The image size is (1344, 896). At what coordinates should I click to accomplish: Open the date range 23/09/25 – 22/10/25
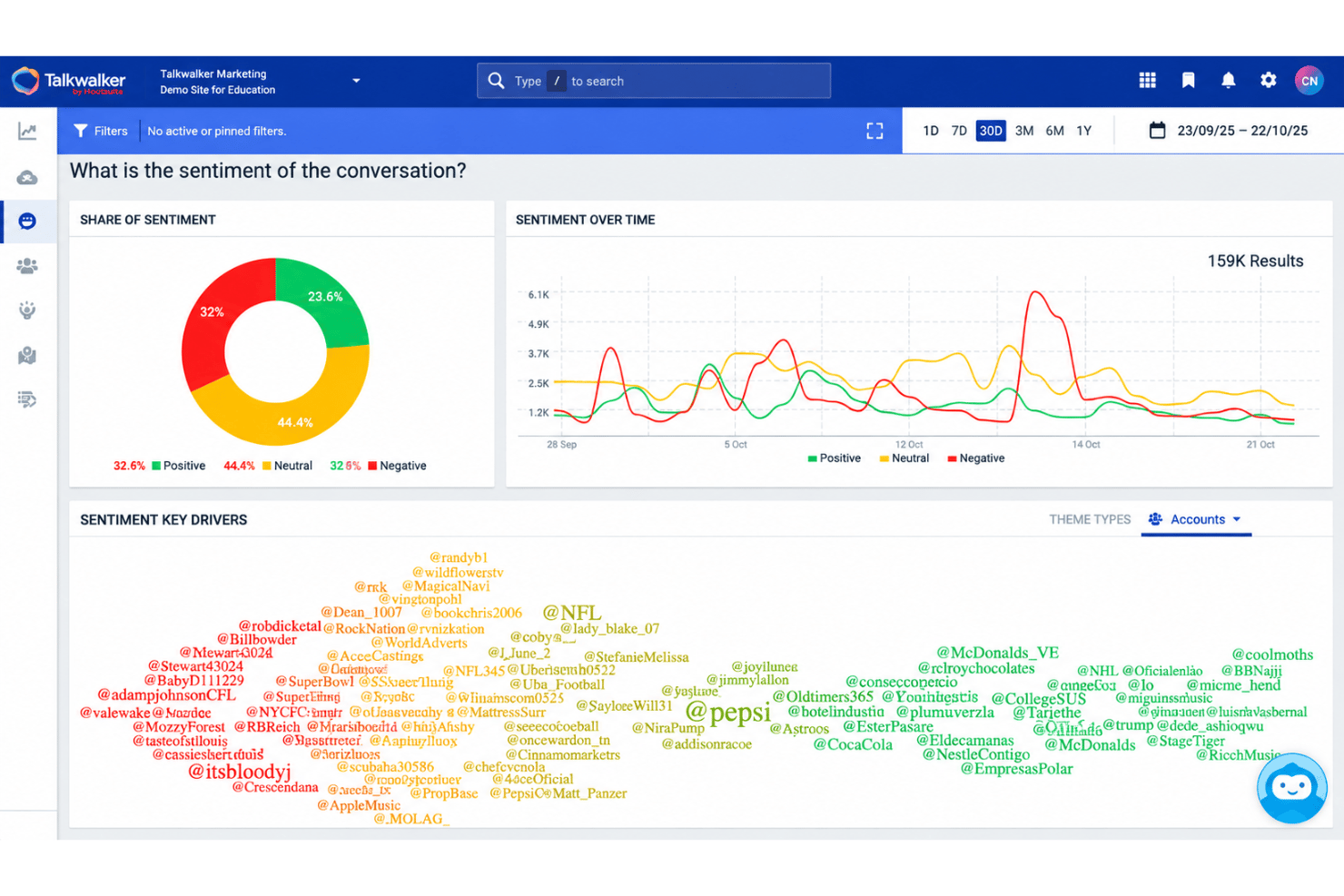click(x=1242, y=131)
